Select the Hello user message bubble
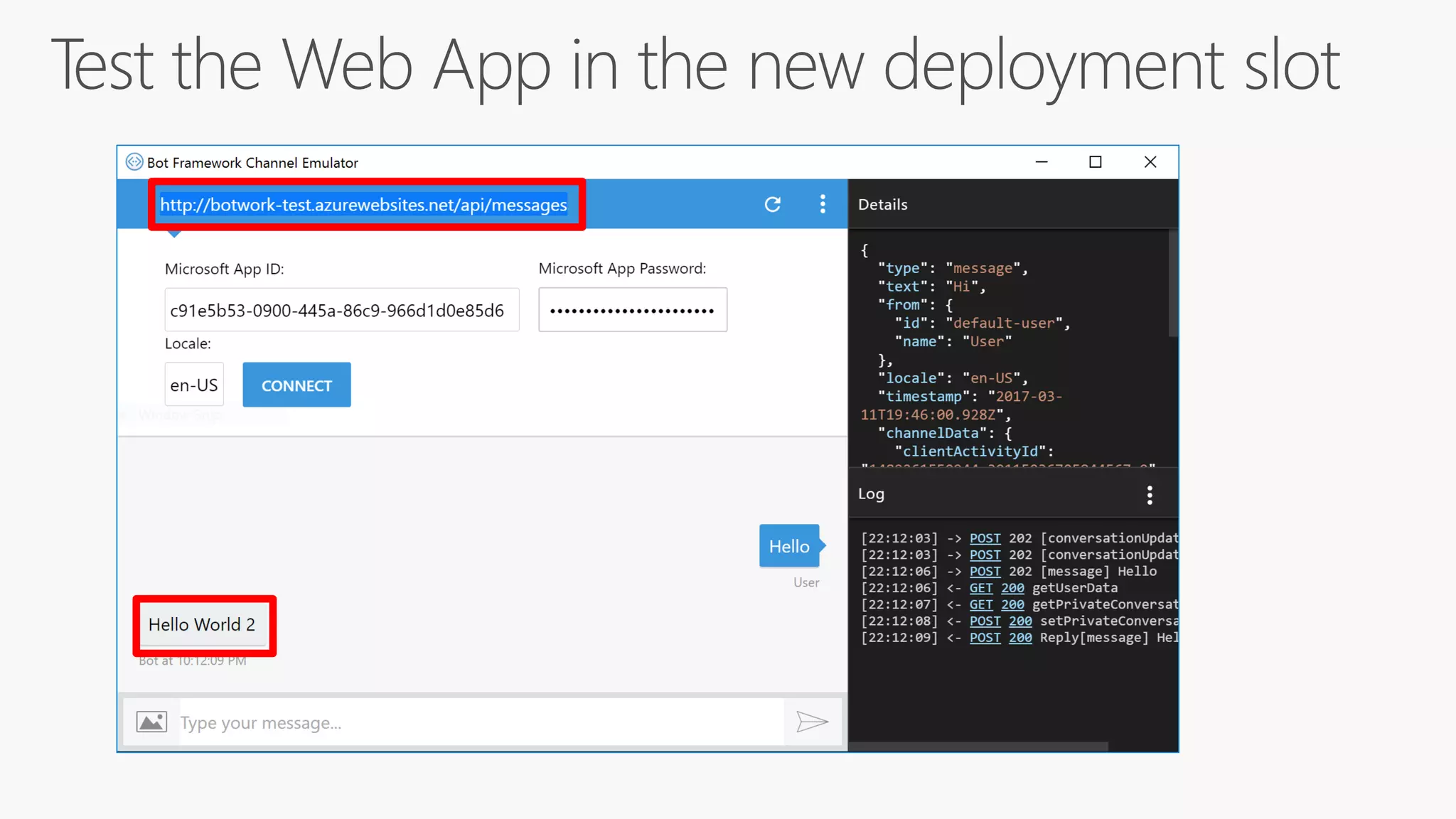 [789, 546]
